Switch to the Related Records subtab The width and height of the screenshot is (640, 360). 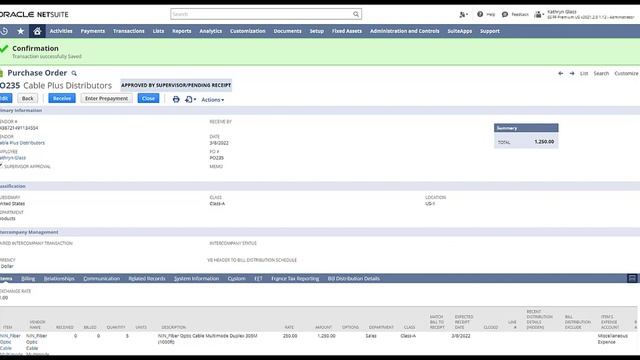[147, 278]
